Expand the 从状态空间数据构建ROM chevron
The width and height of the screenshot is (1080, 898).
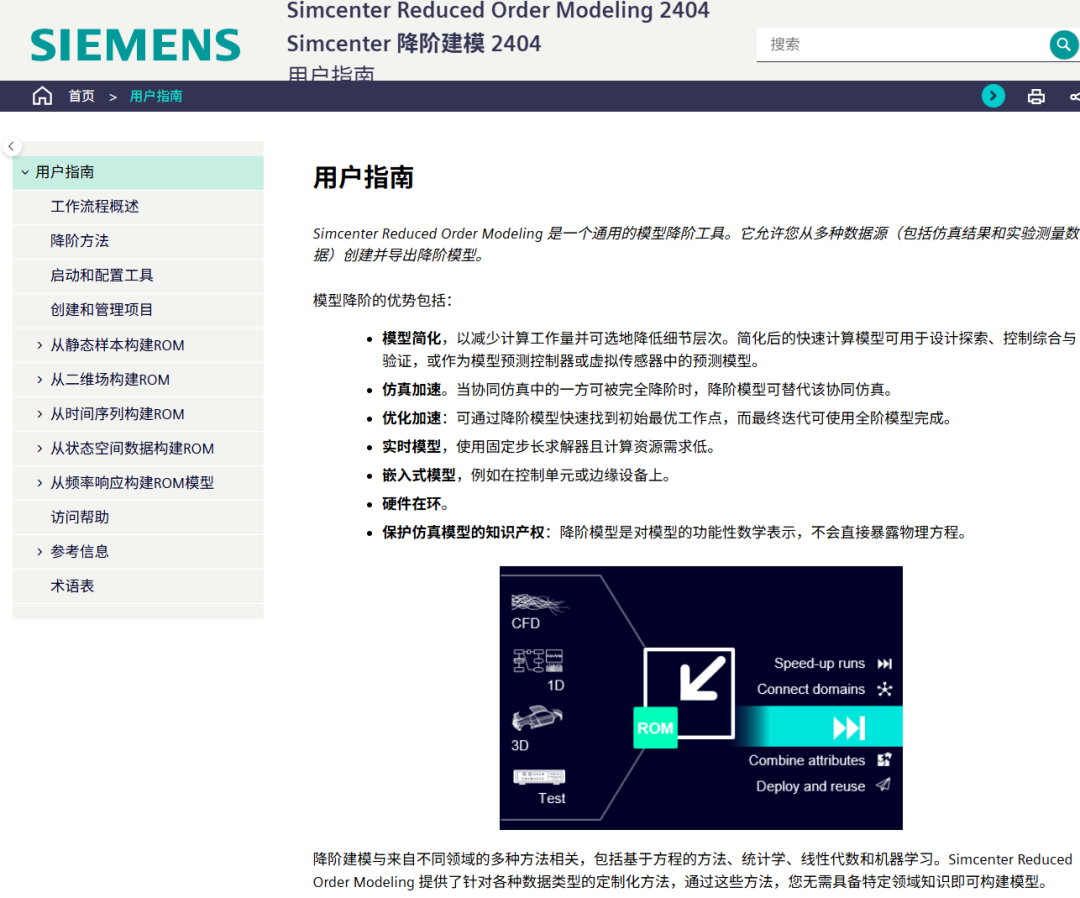click(39, 448)
